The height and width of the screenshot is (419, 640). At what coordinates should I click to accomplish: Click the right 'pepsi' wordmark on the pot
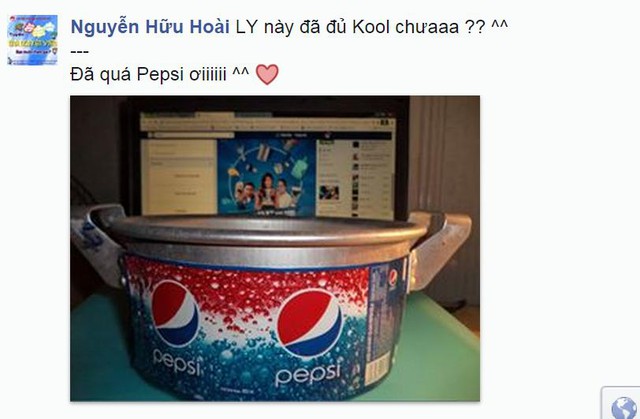(x=308, y=374)
